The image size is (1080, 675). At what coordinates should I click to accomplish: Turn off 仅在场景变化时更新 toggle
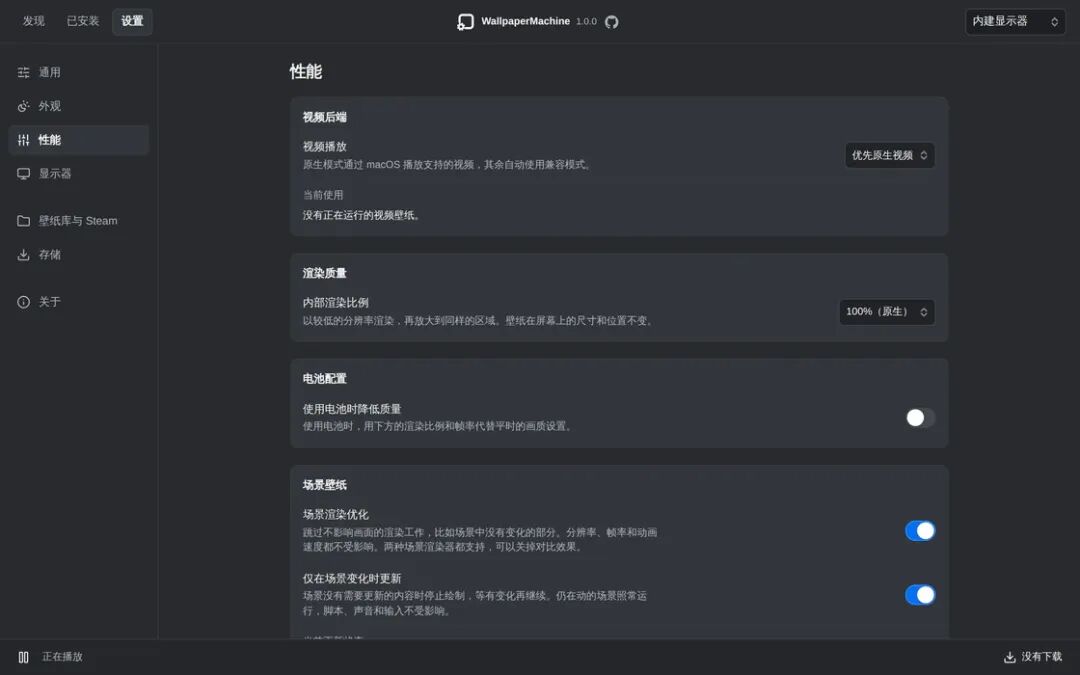tap(920, 594)
